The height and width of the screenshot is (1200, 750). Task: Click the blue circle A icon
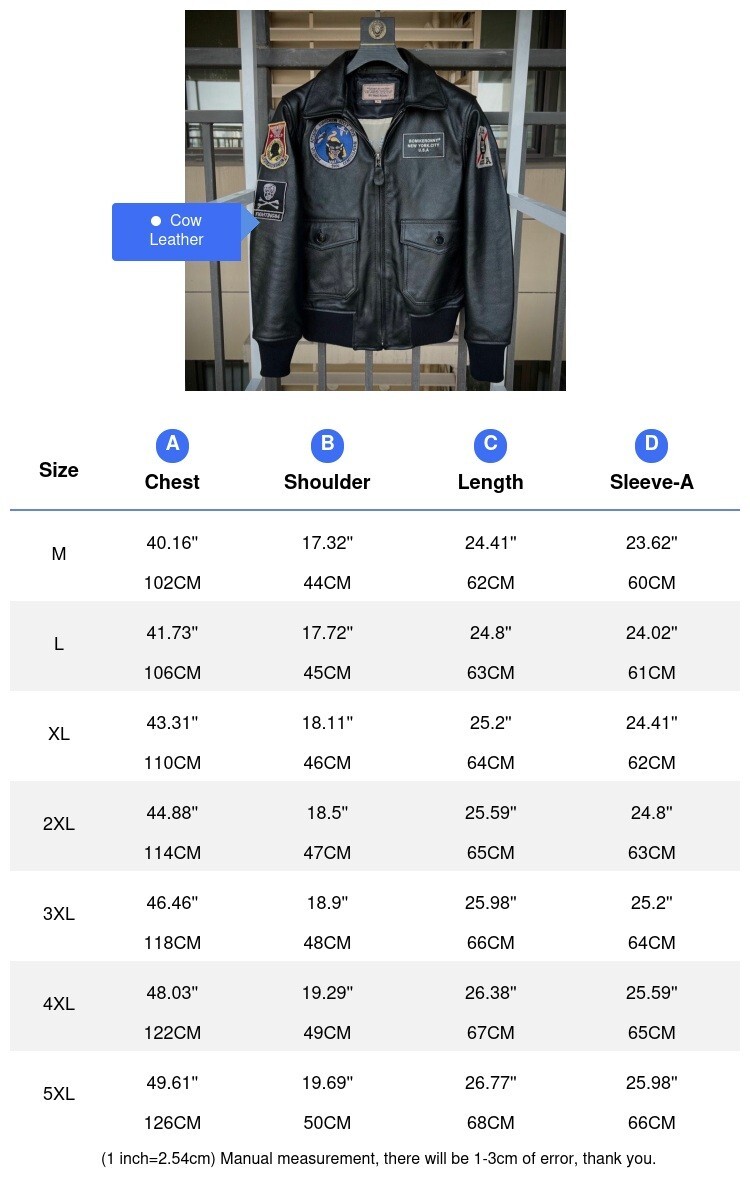click(172, 444)
